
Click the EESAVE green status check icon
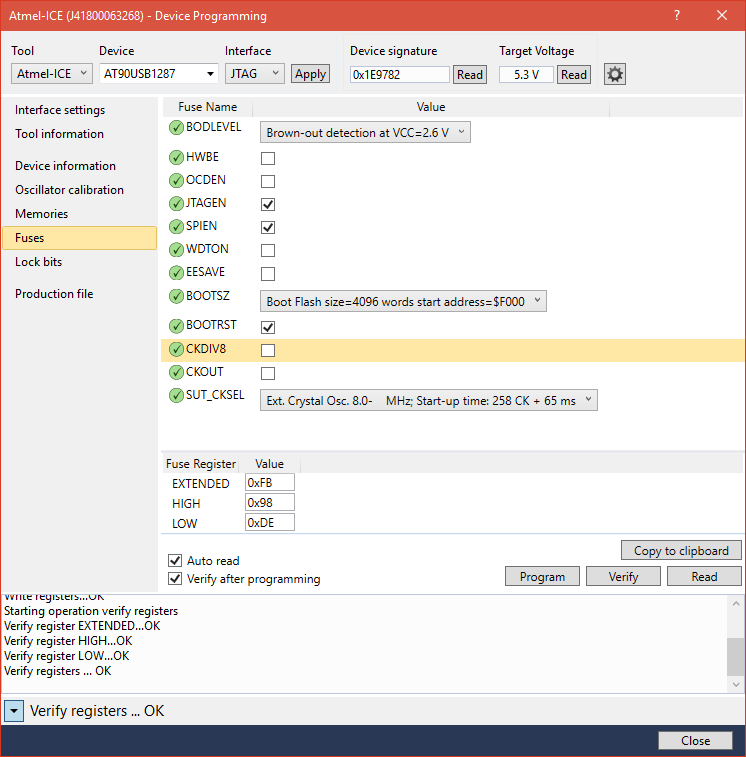176,273
